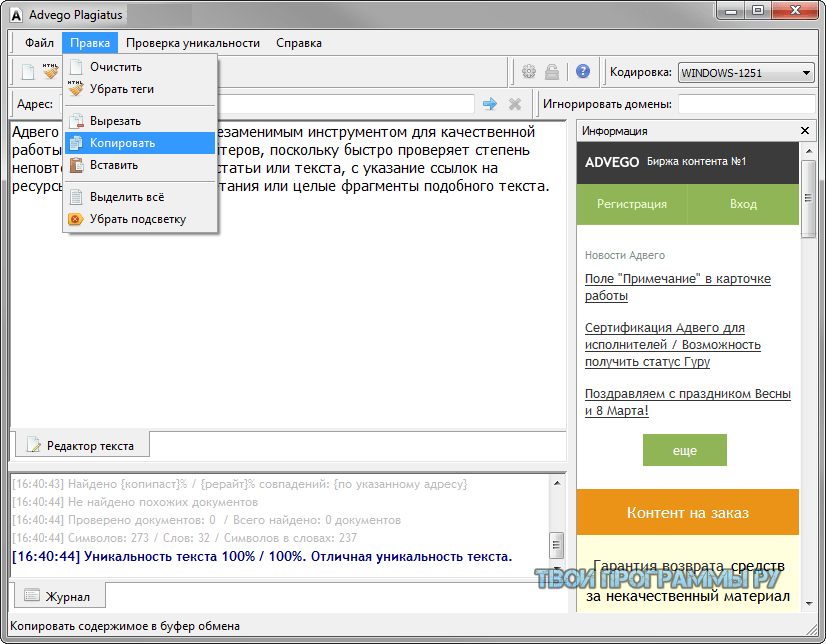Image resolution: width=826 pixels, height=644 pixels.
Task: Click the Информация panel scroll-up arrow
Action: pos(809,152)
